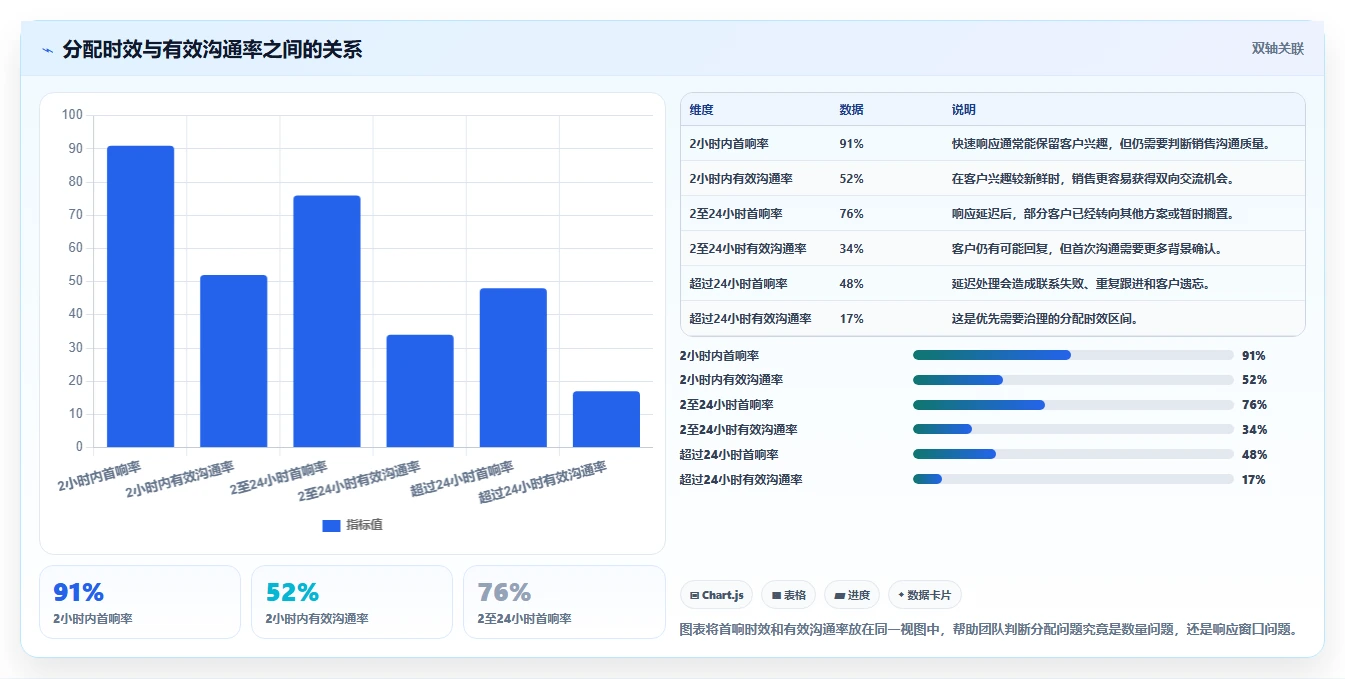Screen dimensions: 1345x679
Task: Click the Chart.js tag chip
Action: (716, 595)
